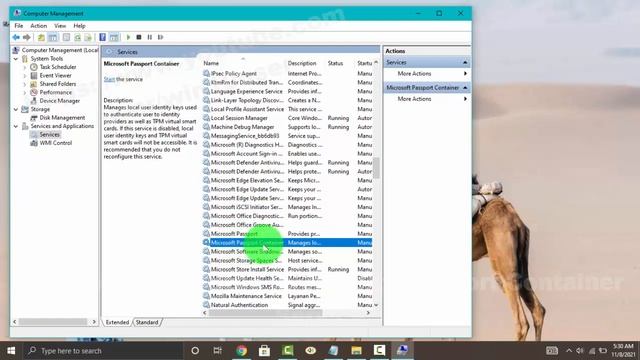Click the services list horizontal scrollbar
Viewport: 640px width, 360px height.
pos(265,313)
